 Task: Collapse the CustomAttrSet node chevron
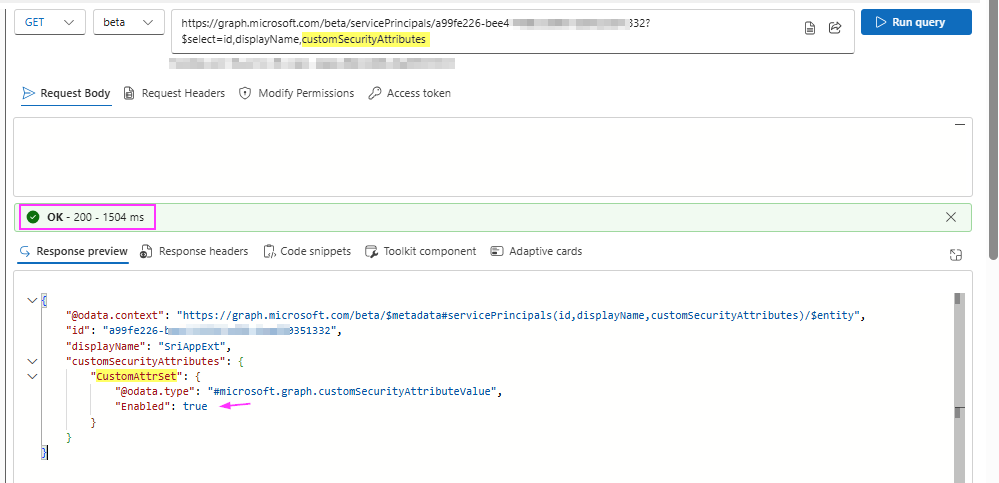tap(32, 377)
